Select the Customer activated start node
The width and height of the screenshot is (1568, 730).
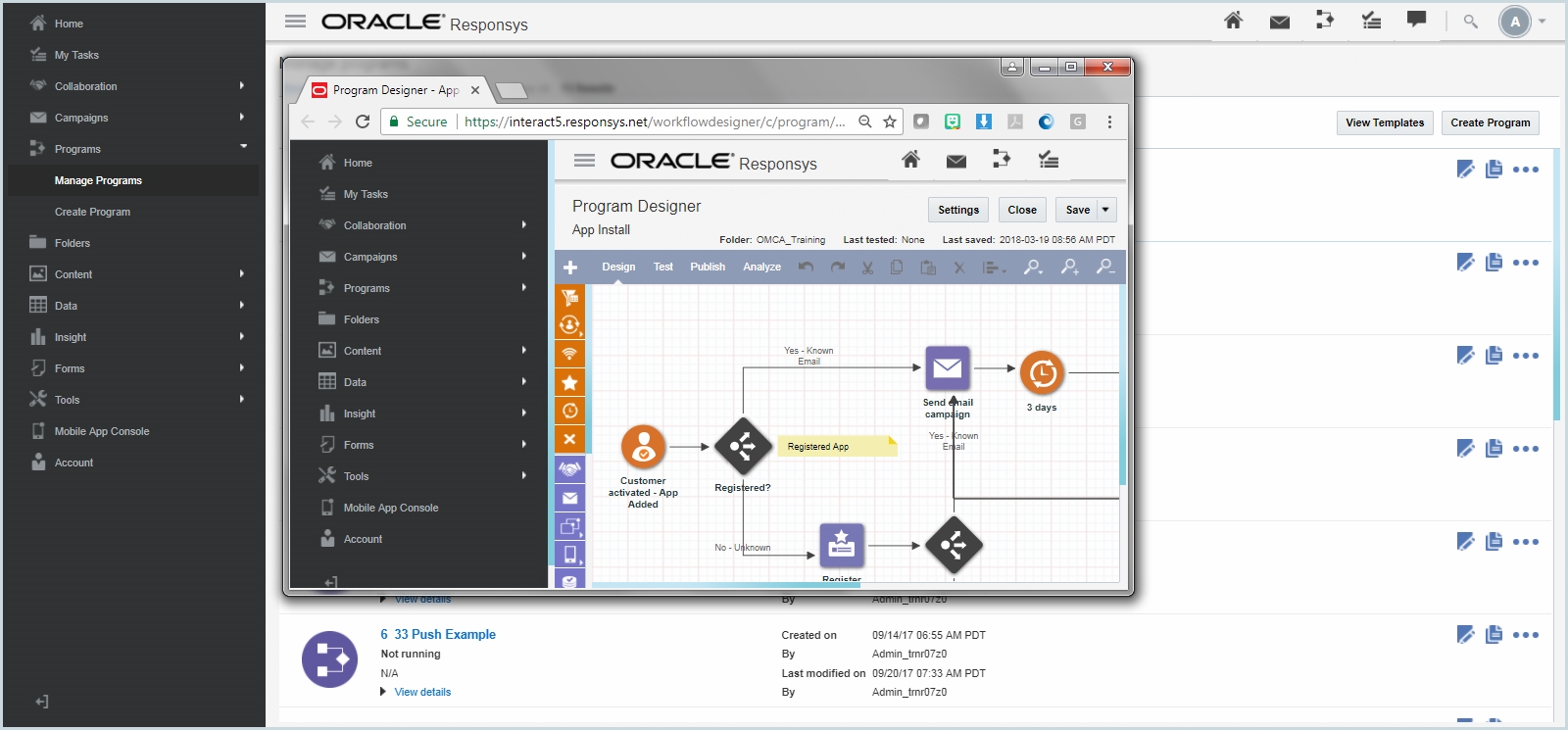point(643,448)
